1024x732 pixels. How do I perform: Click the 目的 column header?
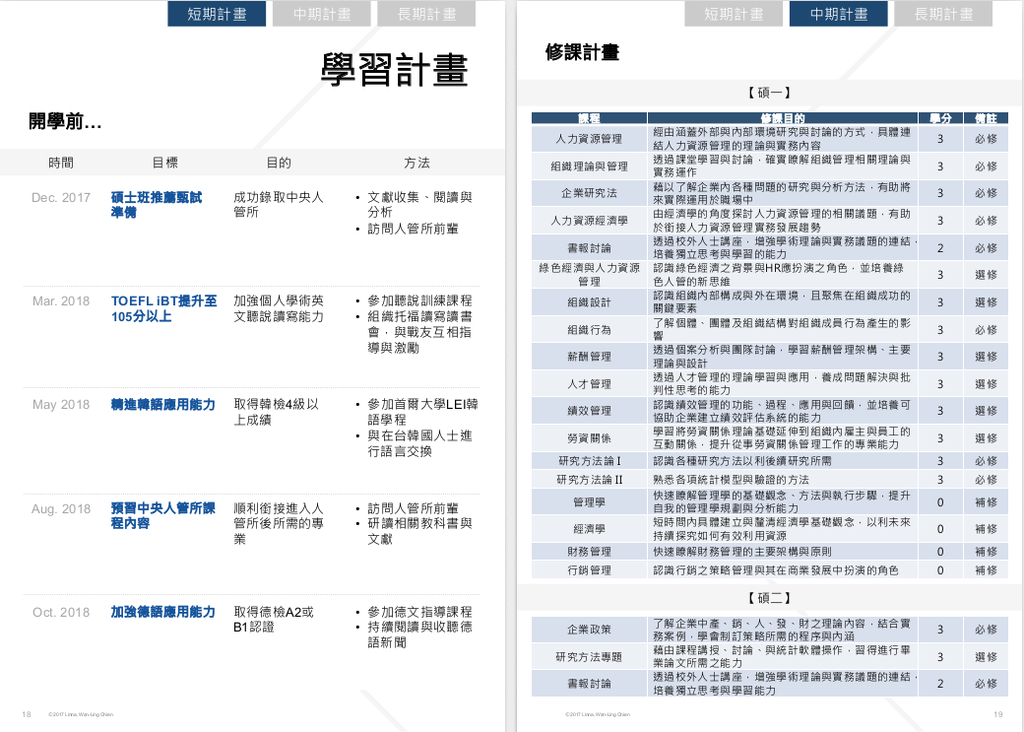click(x=279, y=163)
